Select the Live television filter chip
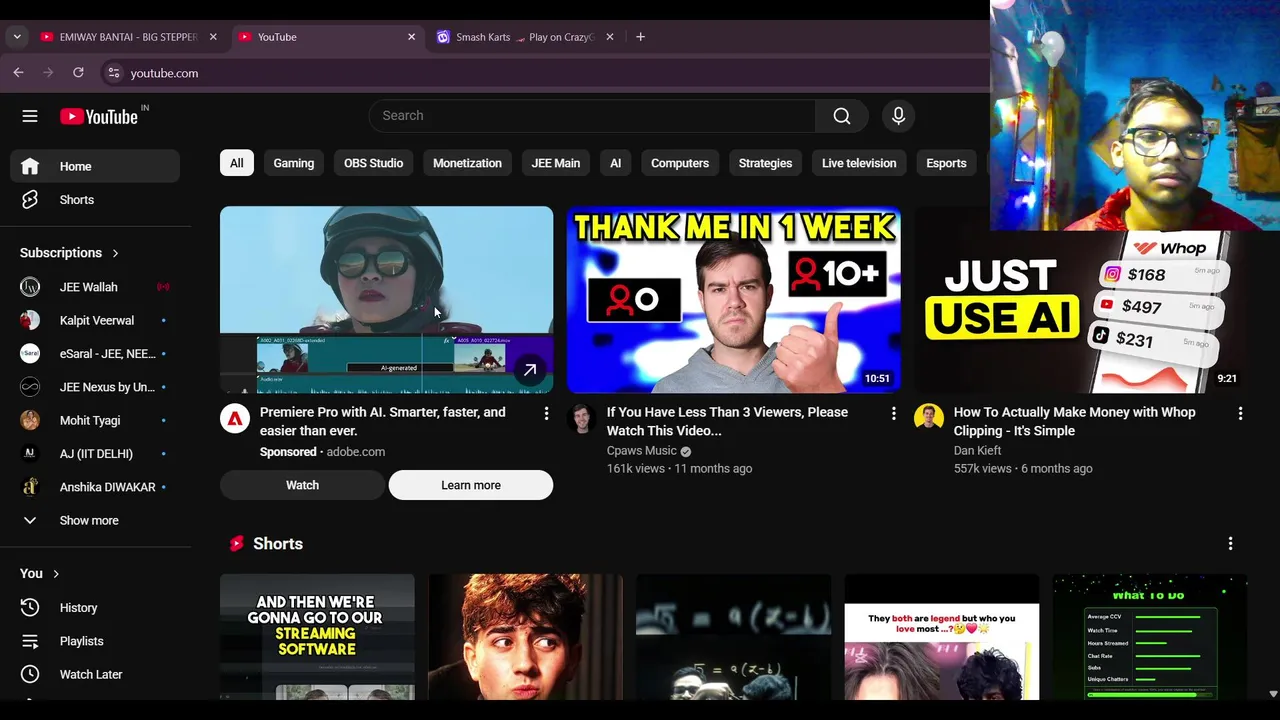 [859, 163]
